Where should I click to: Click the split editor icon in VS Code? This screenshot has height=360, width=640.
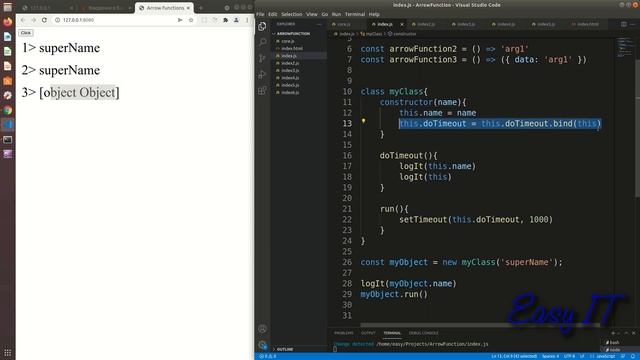[x=624, y=24]
